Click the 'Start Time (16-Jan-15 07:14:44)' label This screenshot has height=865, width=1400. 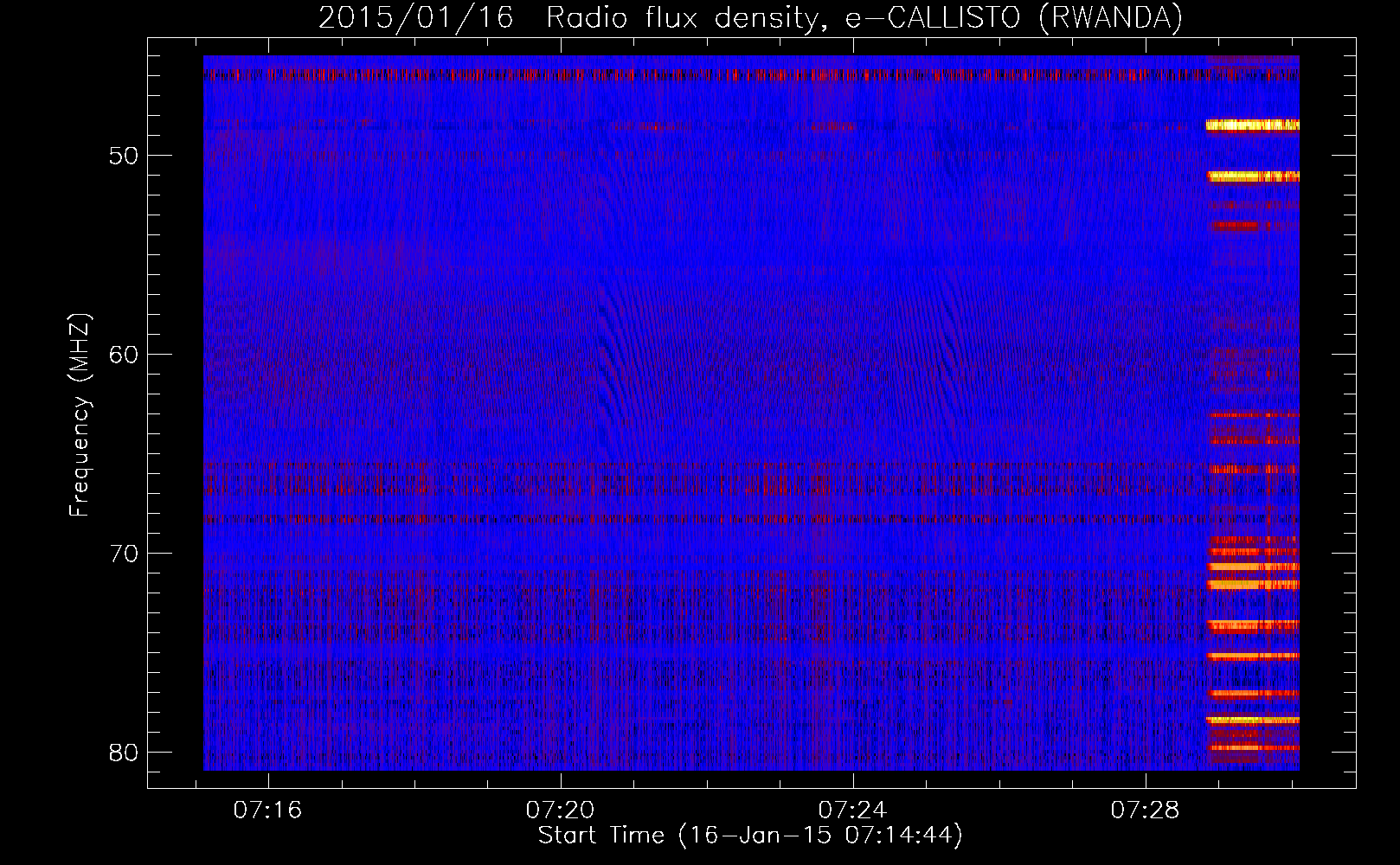pyautogui.click(x=750, y=835)
